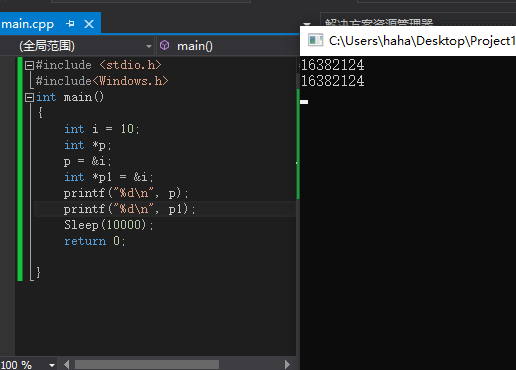Collapse the int main() function block
Image resolution: width=516 pixels, height=370 pixels.
29,97
